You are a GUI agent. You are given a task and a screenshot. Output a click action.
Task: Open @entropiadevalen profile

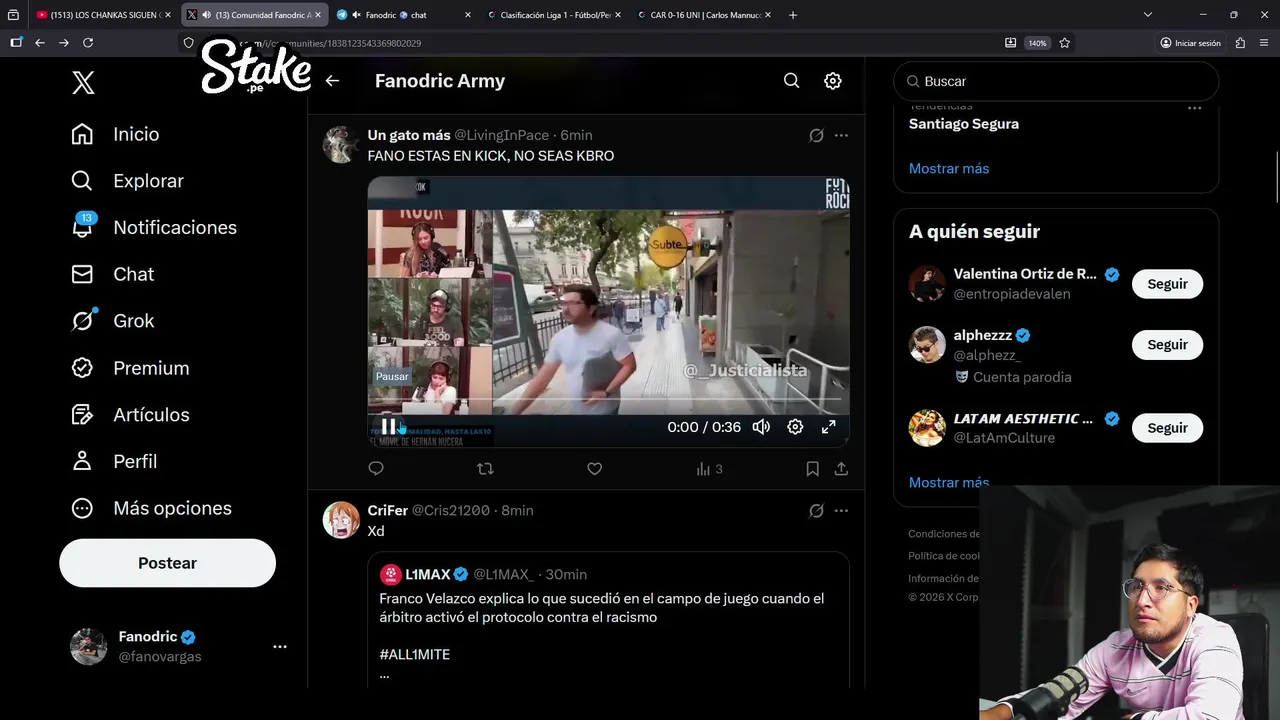tap(1012, 294)
